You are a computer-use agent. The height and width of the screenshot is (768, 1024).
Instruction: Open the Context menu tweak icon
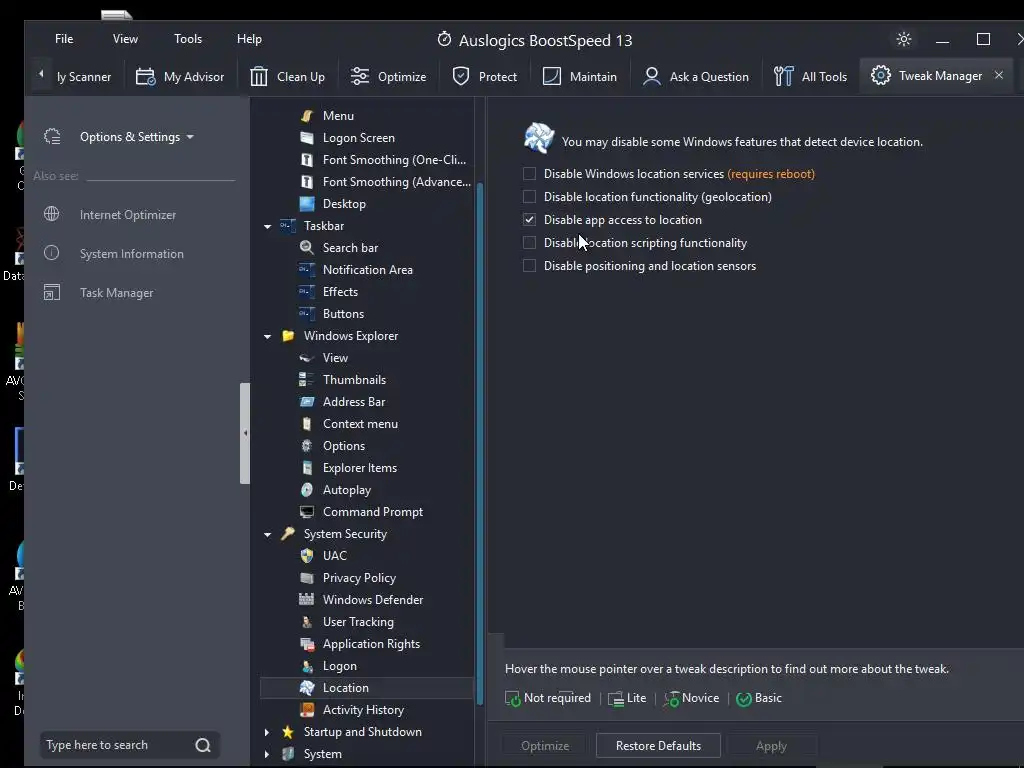point(307,424)
